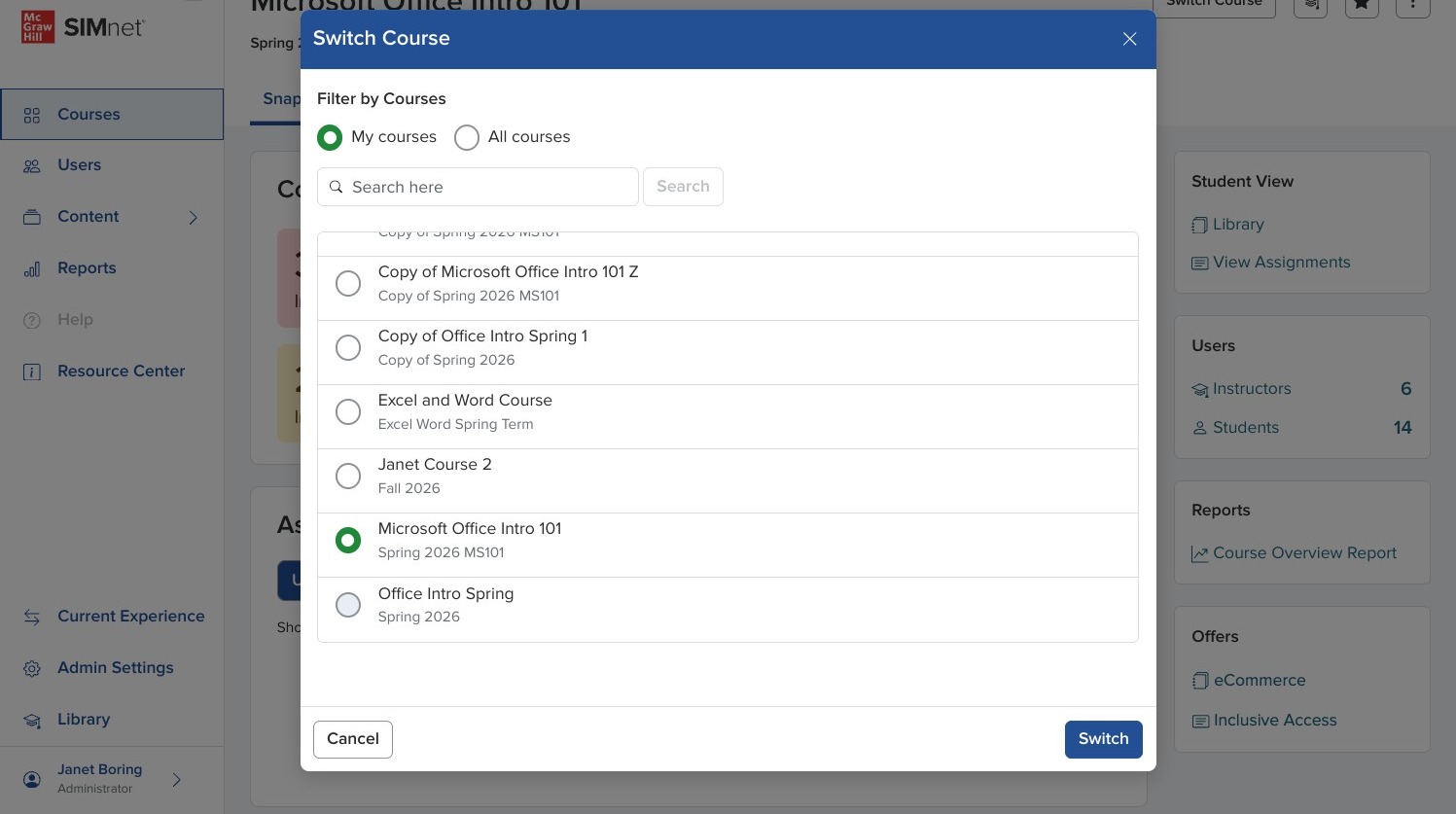Select Microsoft Office Intro 101 radio
Viewport: 1456px width, 814px height.
(x=348, y=540)
